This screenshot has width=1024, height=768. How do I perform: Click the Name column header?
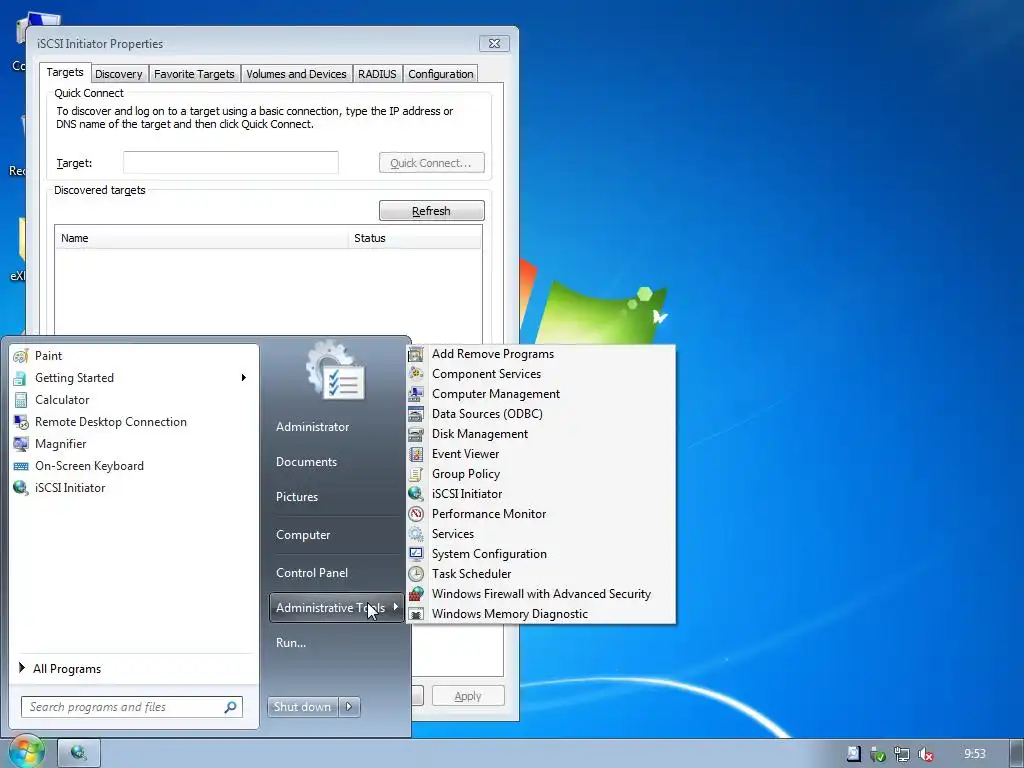(201, 238)
